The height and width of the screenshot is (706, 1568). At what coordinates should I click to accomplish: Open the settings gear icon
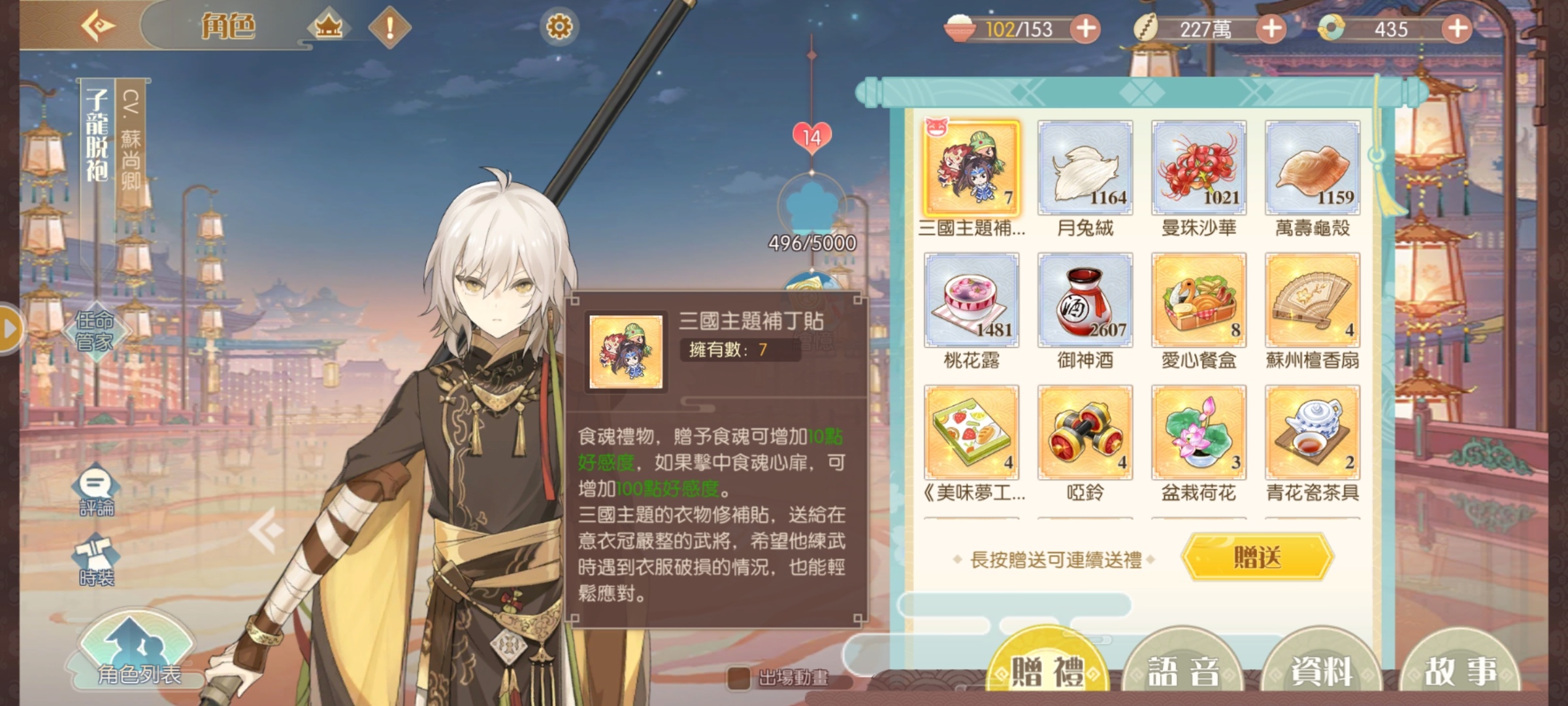tap(559, 27)
